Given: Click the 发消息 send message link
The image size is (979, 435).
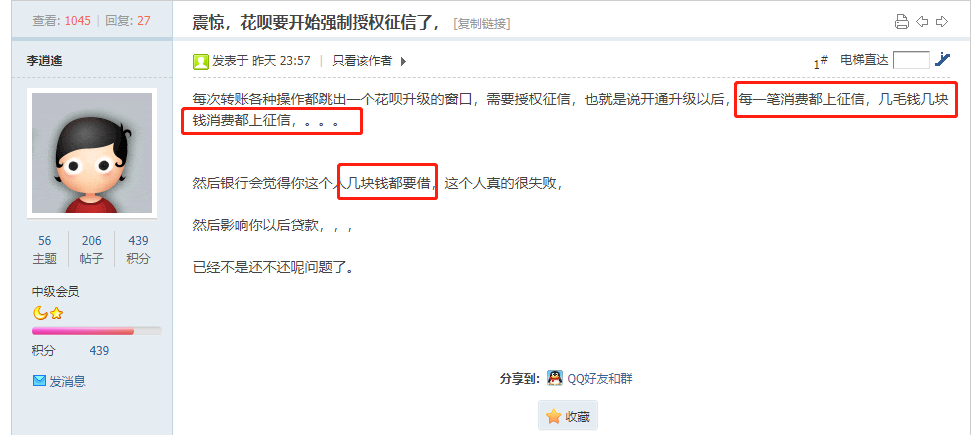Looking at the screenshot, I should tap(67, 381).
